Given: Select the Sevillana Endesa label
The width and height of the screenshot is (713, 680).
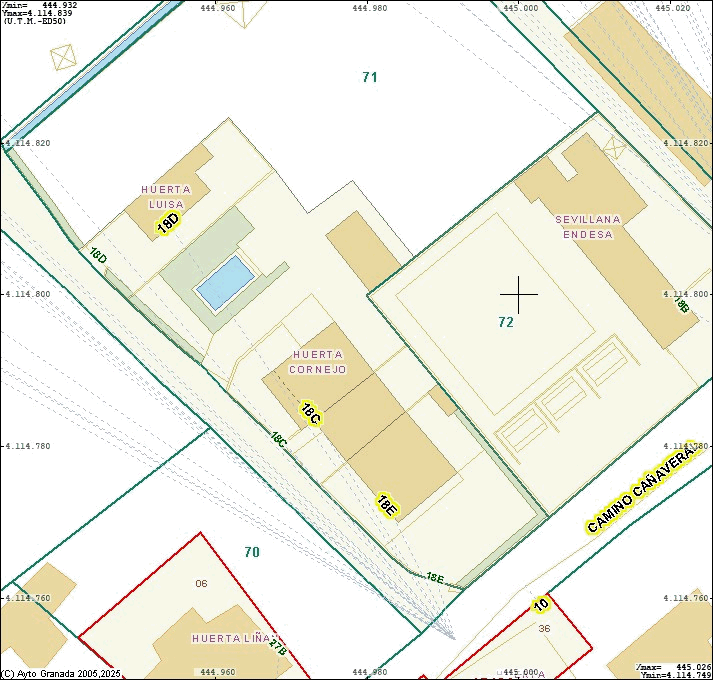Looking at the screenshot, I should 588,227.
